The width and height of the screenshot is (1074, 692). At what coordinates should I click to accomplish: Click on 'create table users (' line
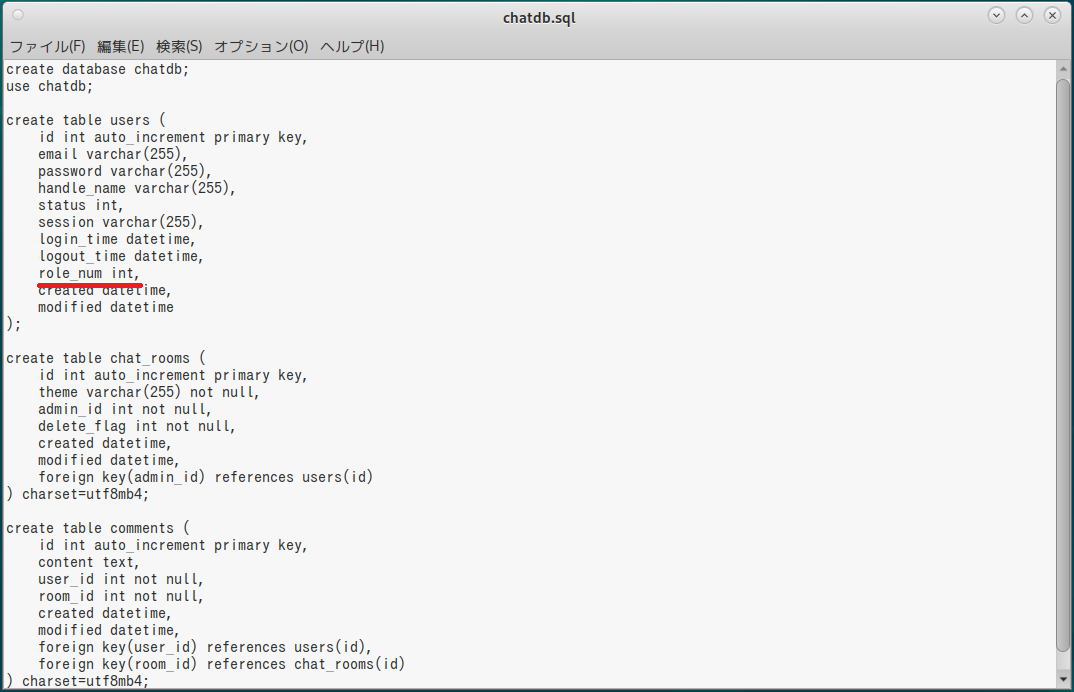(86, 120)
